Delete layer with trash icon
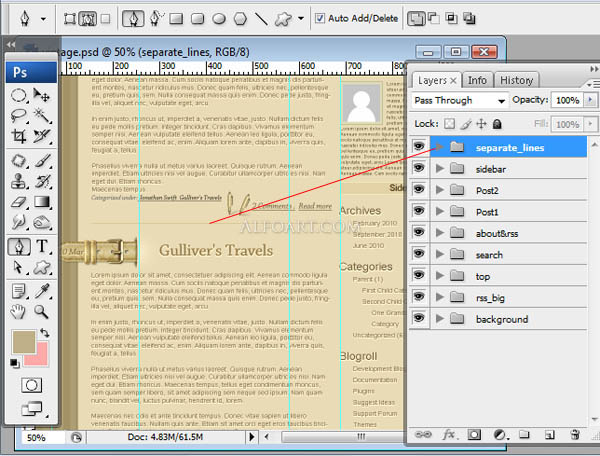 point(575,435)
